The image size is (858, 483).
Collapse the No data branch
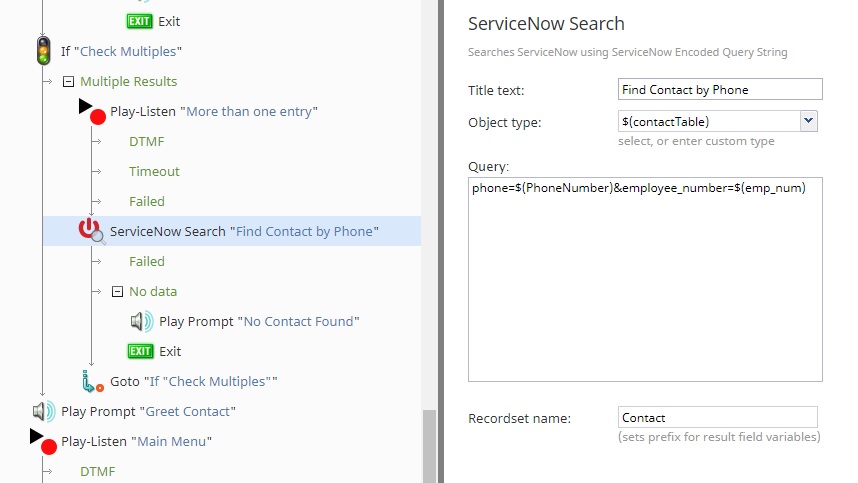[117, 292]
